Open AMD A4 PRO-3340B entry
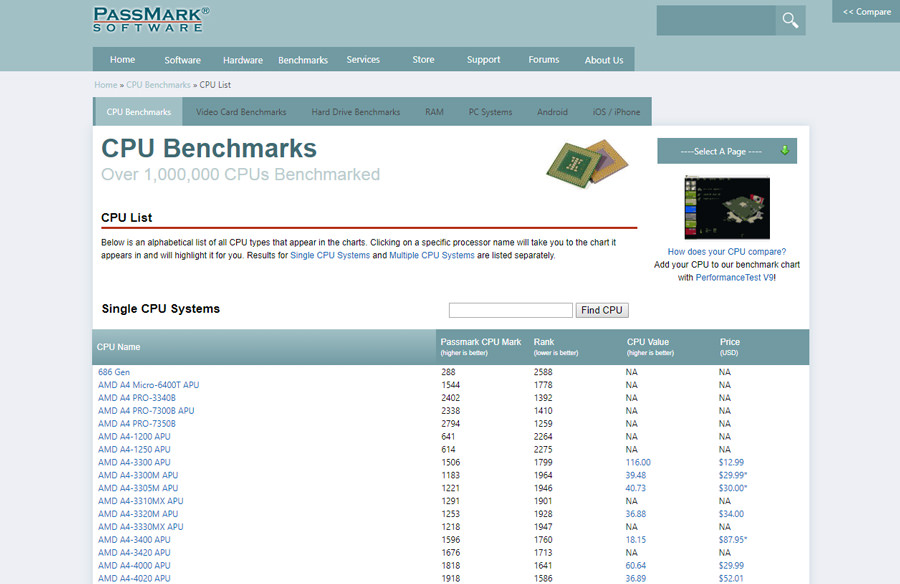 137,398
